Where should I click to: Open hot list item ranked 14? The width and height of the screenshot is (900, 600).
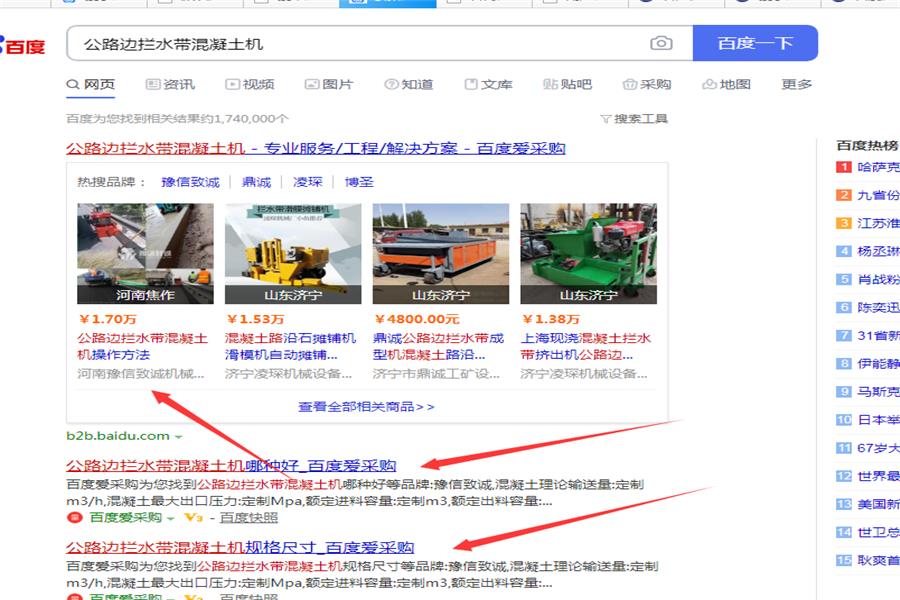point(868,533)
